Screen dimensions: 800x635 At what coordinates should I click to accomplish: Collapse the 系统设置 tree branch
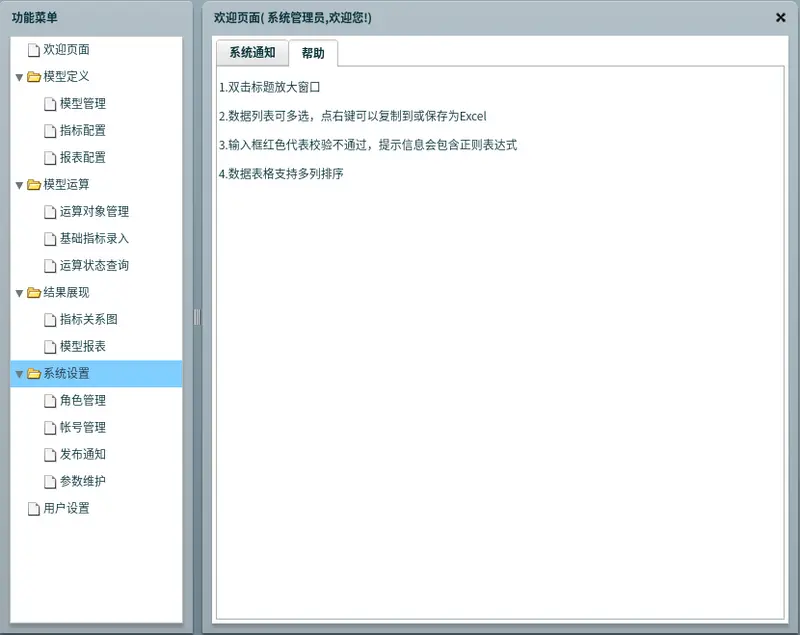click(19, 373)
